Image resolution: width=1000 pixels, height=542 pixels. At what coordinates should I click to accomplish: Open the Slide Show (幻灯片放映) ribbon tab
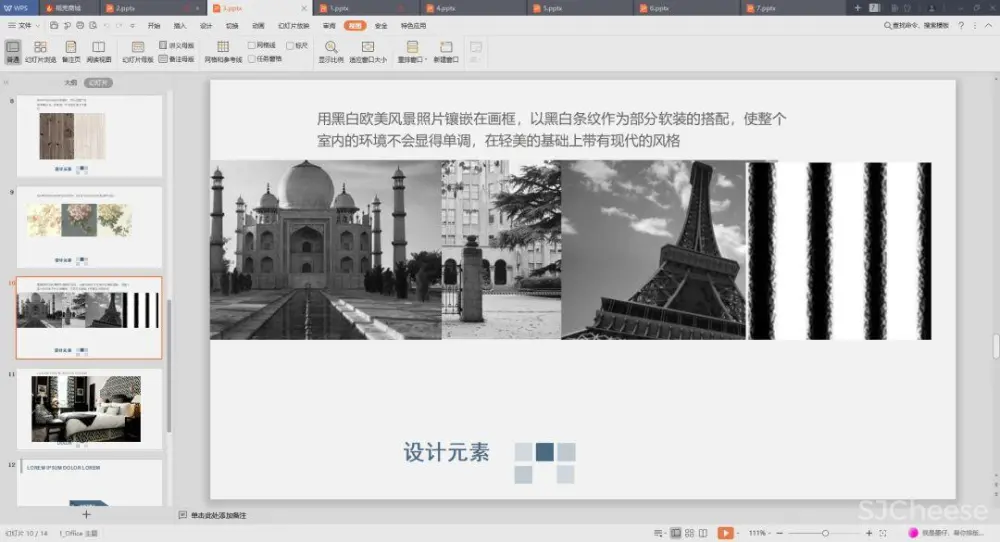(x=293, y=26)
